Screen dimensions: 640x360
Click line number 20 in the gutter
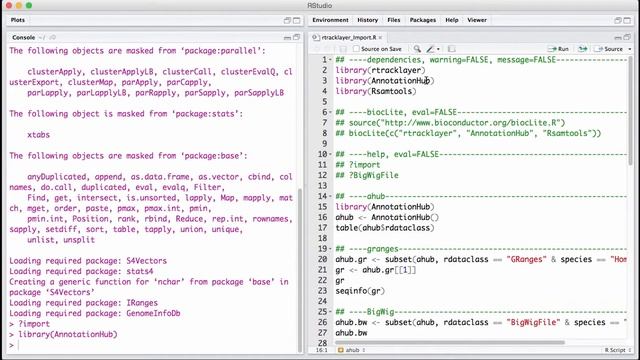(x=322, y=260)
